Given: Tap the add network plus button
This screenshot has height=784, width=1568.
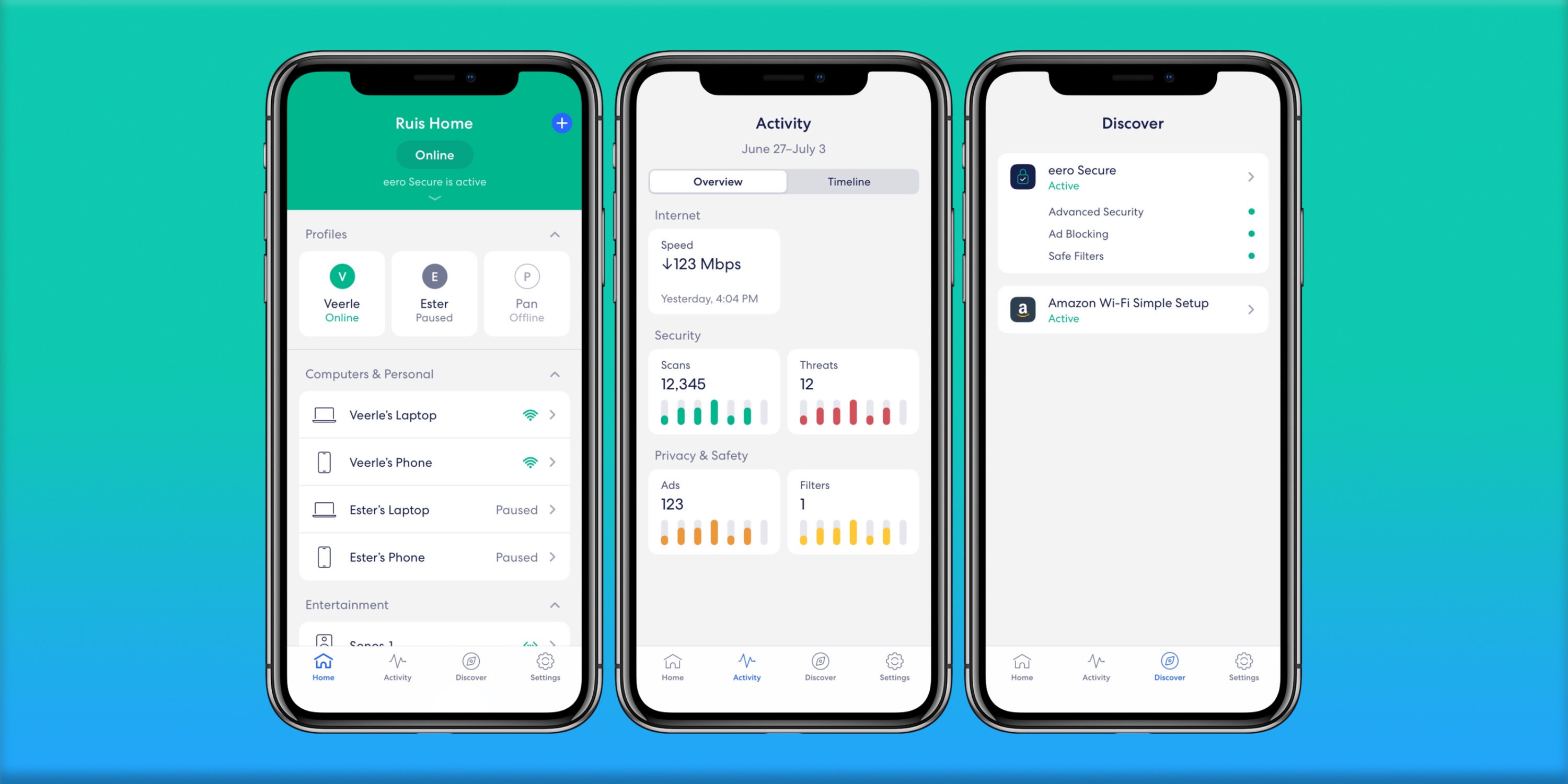Looking at the screenshot, I should pos(560,121).
